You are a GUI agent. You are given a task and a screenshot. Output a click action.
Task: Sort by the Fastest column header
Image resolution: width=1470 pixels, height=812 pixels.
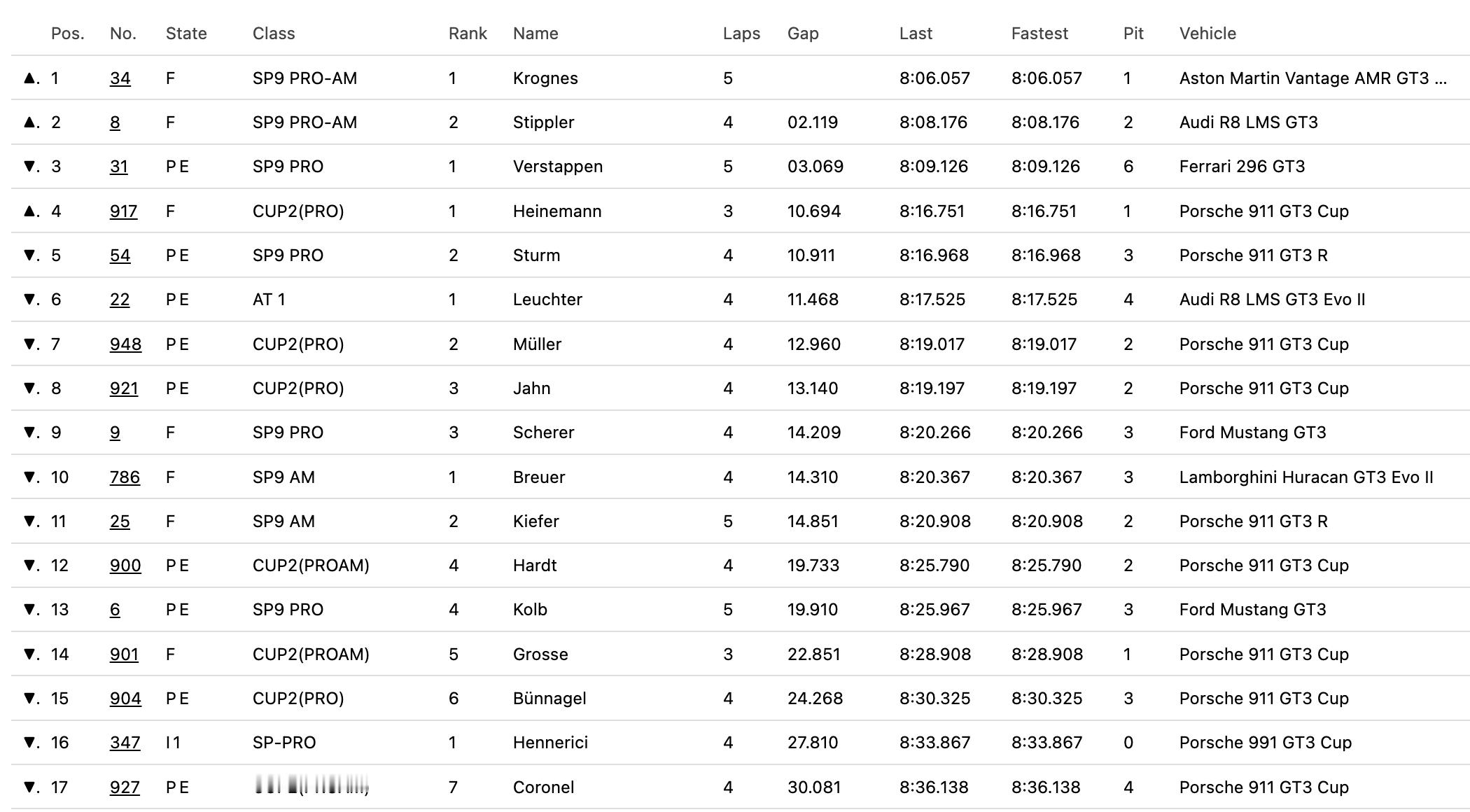tap(1039, 34)
